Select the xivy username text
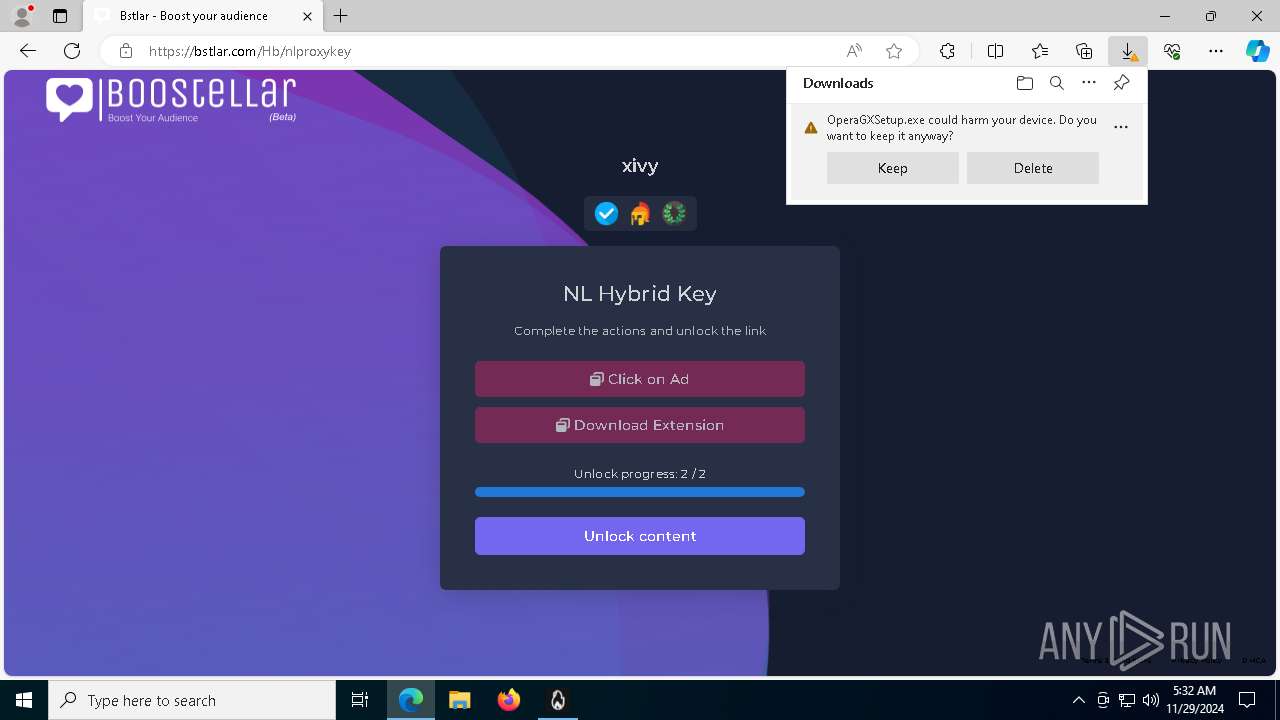 [x=640, y=166]
